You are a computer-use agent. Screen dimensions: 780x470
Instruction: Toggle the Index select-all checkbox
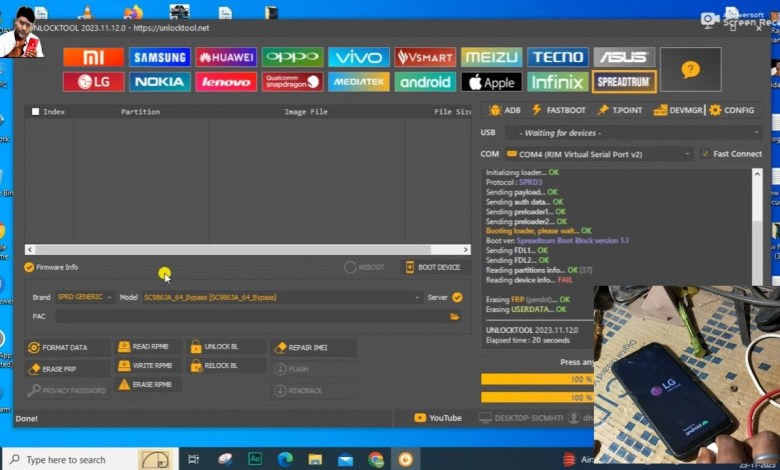click(x=35, y=111)
